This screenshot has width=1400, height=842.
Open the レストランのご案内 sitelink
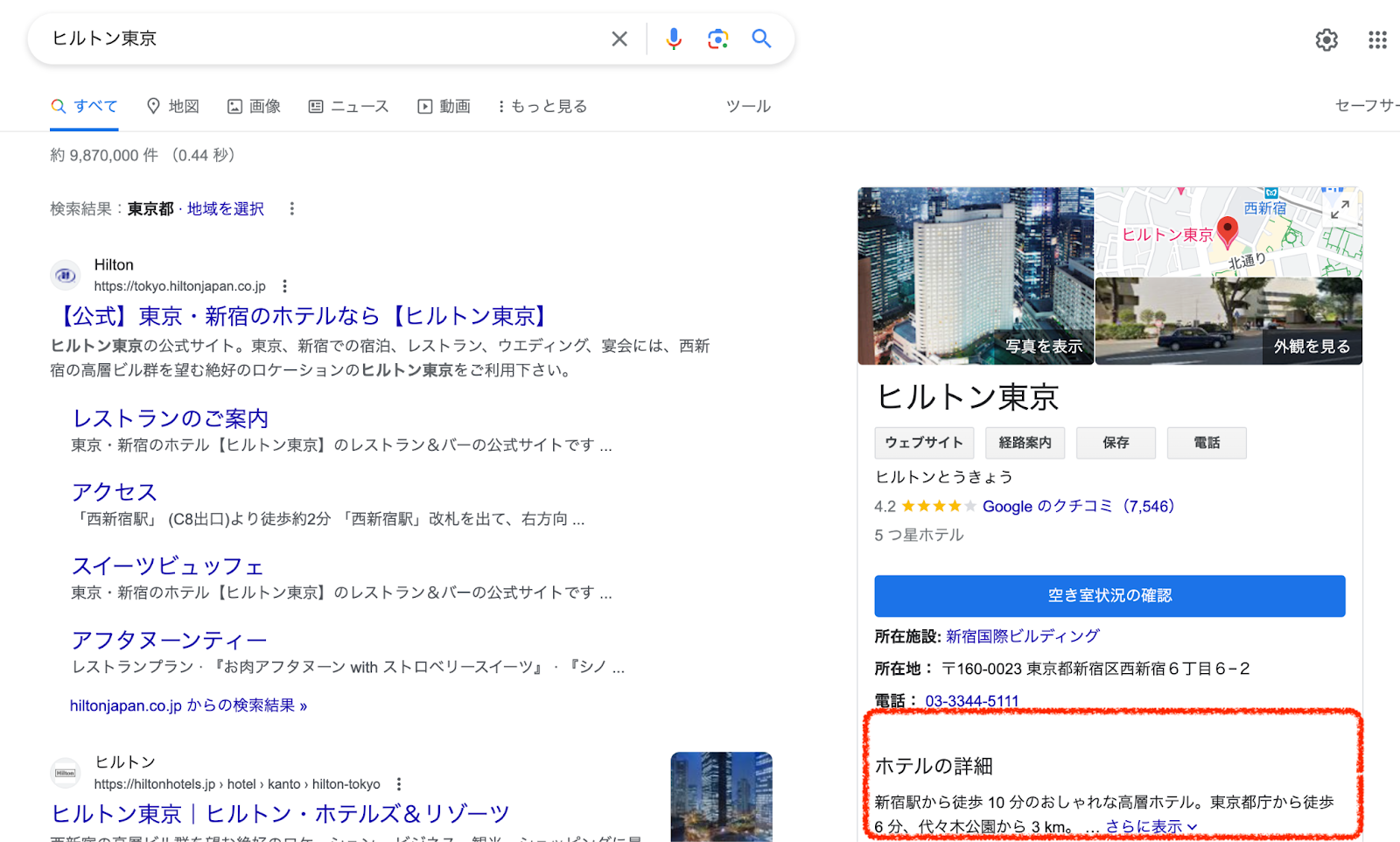pos(170,418)
